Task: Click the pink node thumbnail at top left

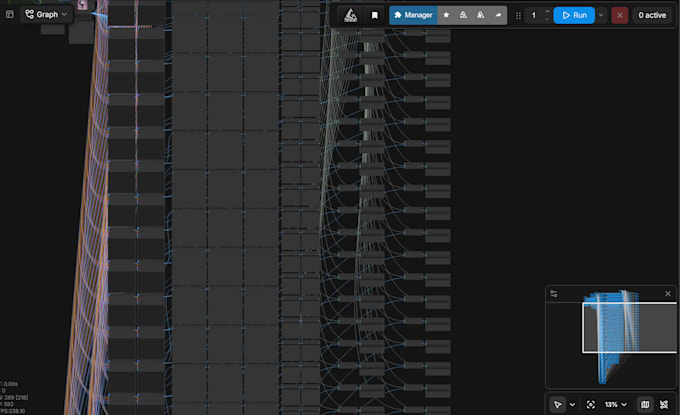Action: [x=82, y=5]
